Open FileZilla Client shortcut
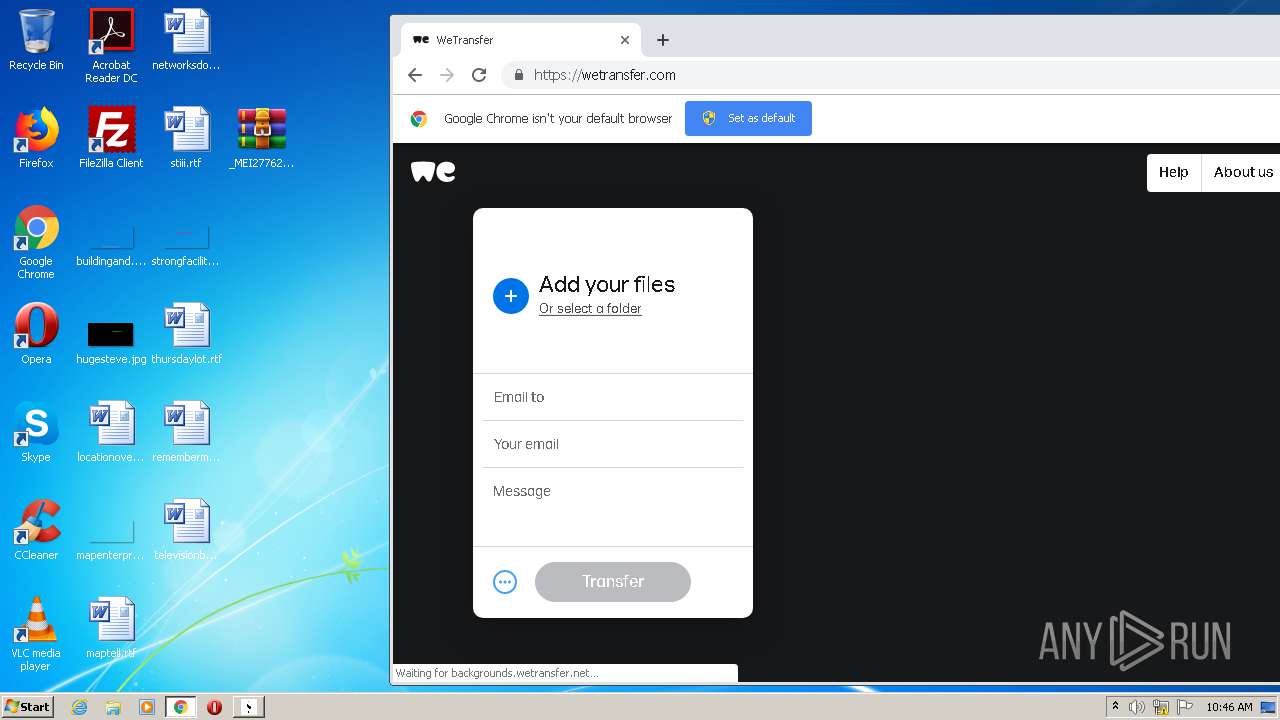The width and height of the screenshot is (1280, 720). [111, 138]
